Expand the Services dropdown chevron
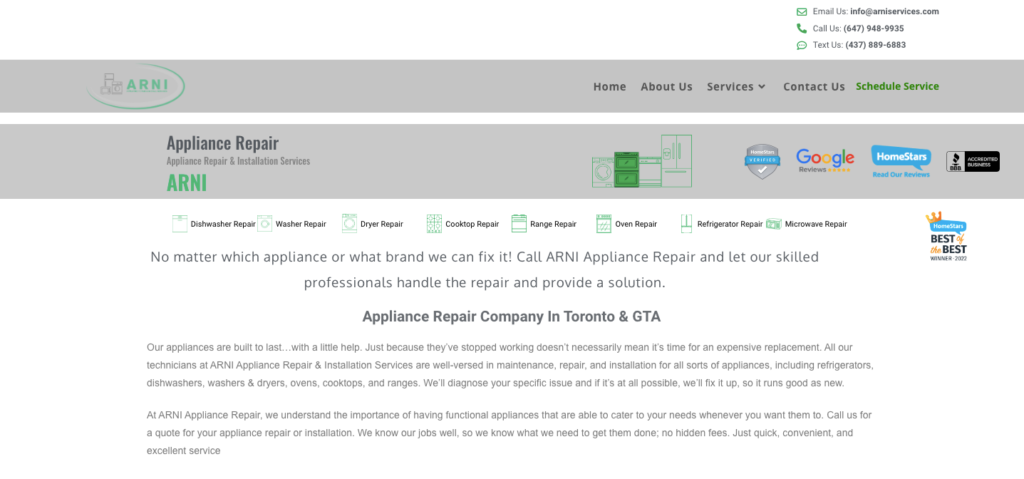Image resolution: width=1024 pixels, height=479 pixels. (x=761, y=87)
